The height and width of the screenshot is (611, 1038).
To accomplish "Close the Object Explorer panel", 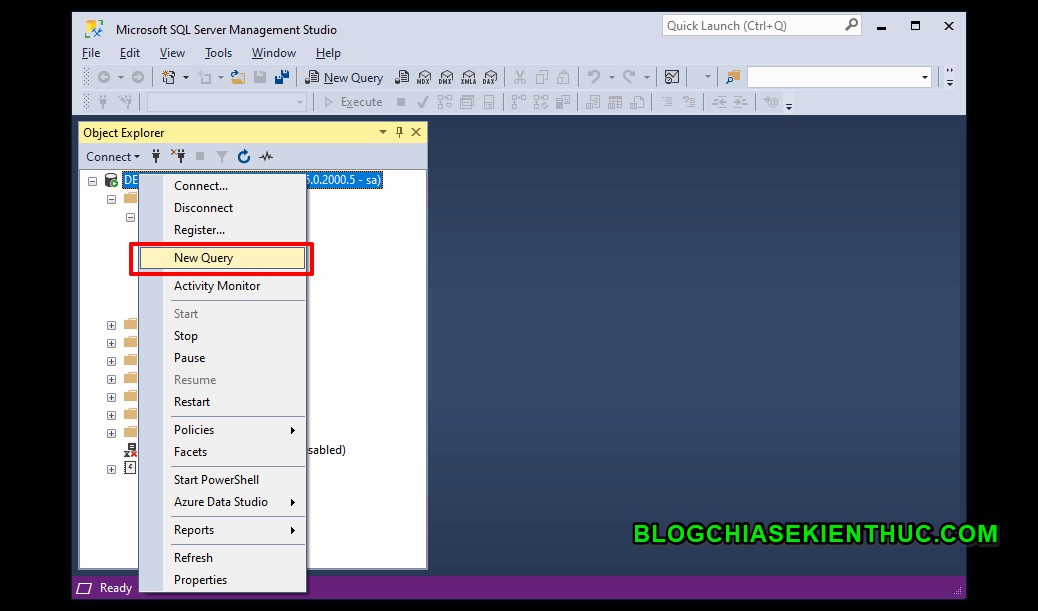I will click(416, 132).
